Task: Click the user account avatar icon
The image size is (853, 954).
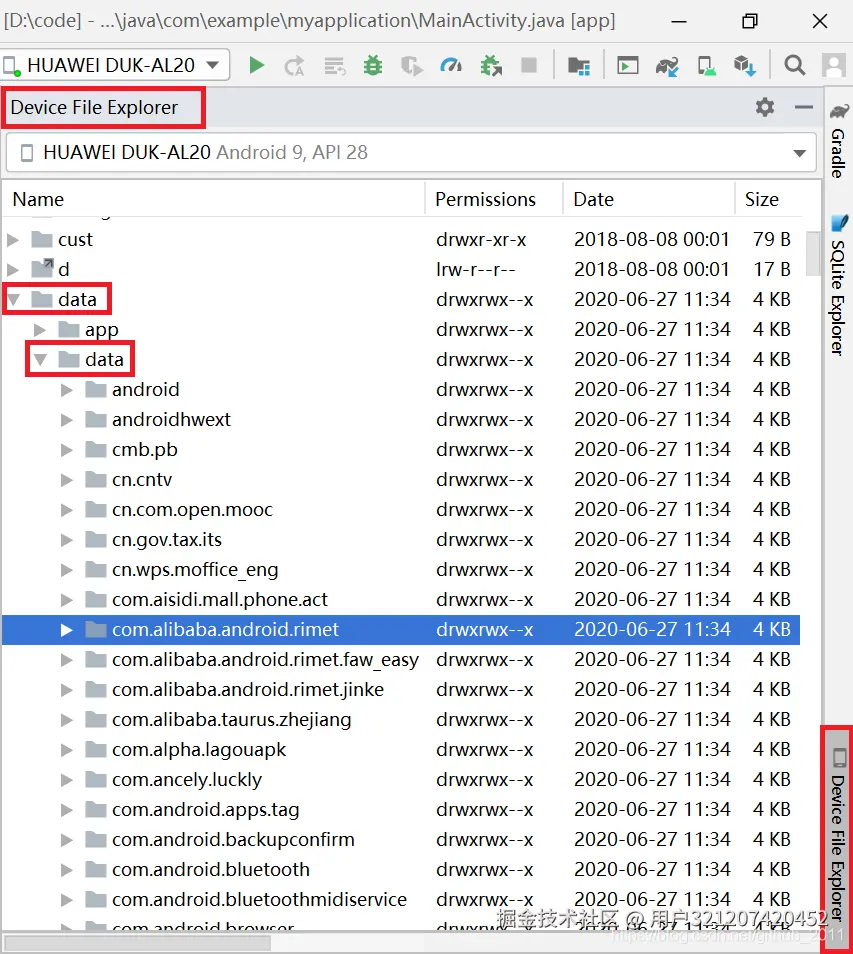Action: (x=834, y=65)
